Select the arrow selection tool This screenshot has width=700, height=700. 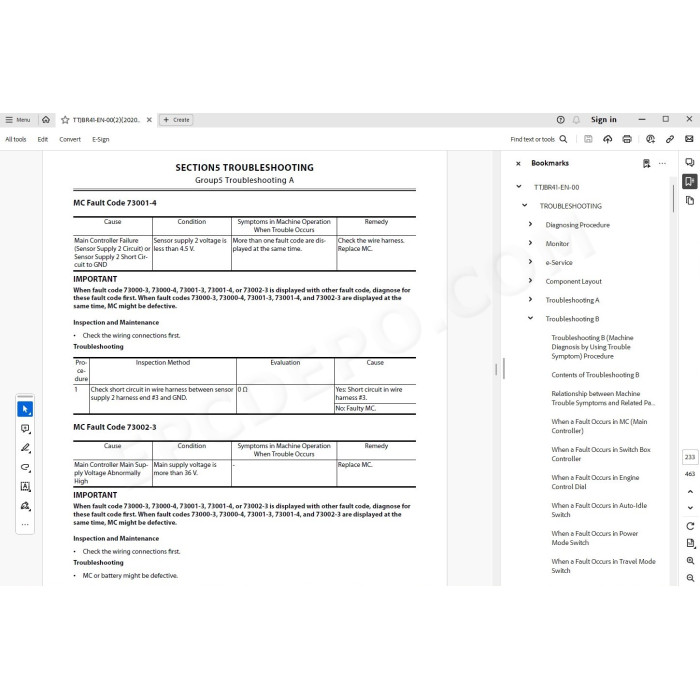25,409
